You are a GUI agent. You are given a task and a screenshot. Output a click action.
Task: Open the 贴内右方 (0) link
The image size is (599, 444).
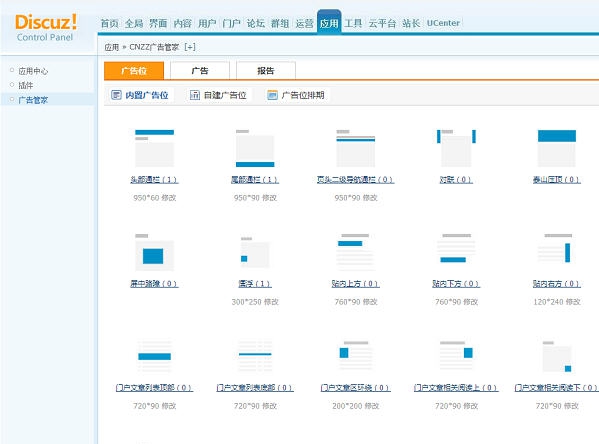557,284
